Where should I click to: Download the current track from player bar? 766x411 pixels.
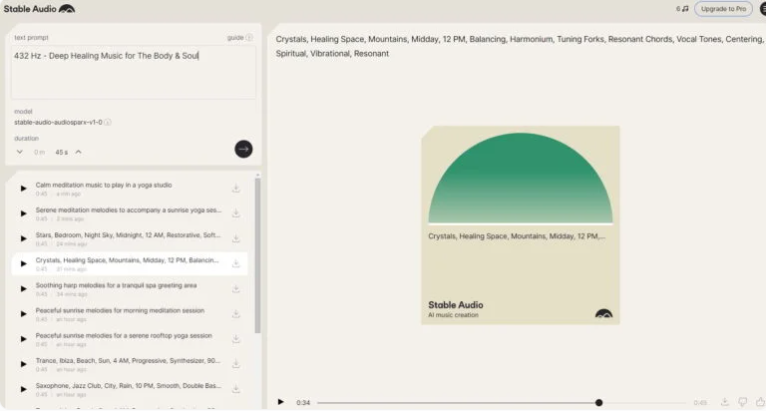pyautogui.click(x=724, y=402)
